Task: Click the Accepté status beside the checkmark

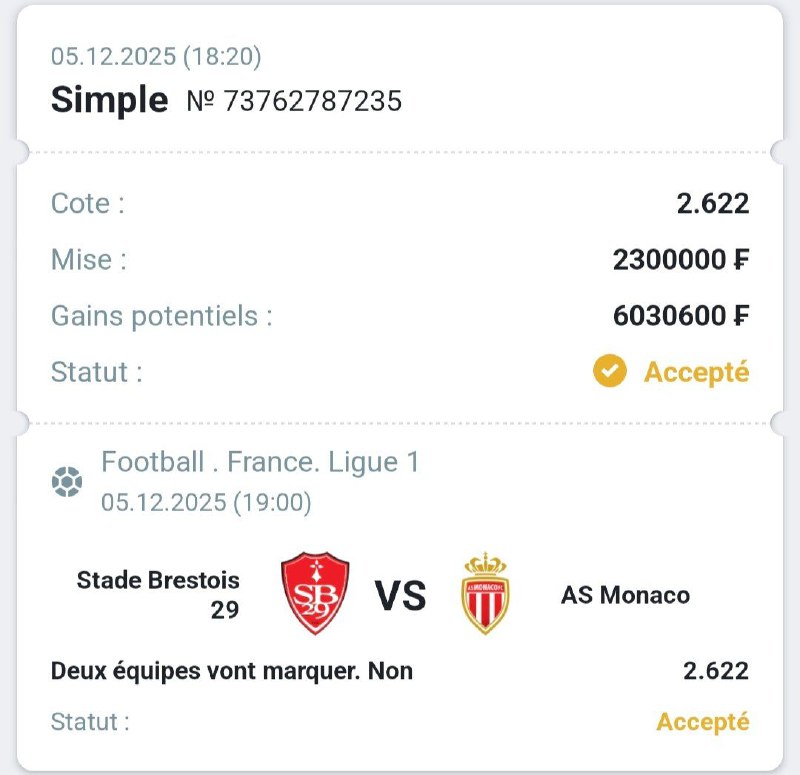Action: (x=696, y=372)
